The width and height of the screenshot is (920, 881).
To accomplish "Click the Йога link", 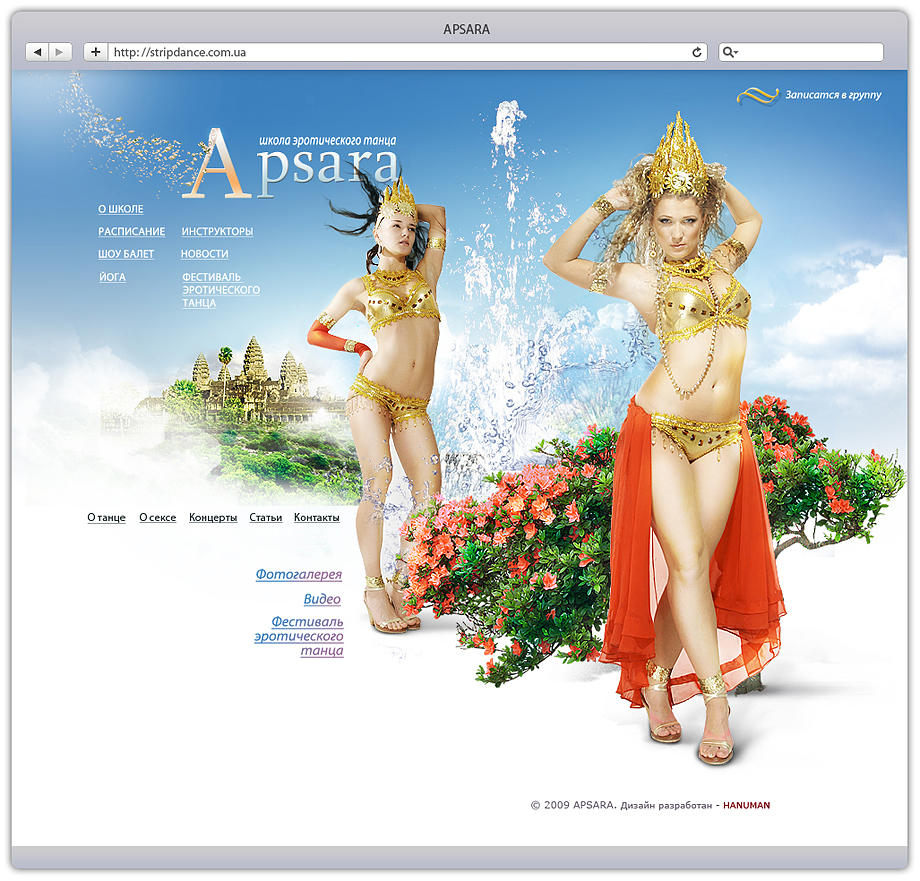I will click(x=112, y=277).
